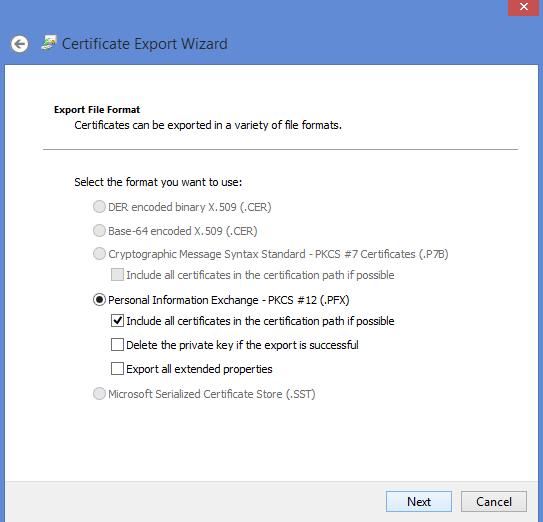Click the Certificate Export Wizard title text

pos(145,44)
